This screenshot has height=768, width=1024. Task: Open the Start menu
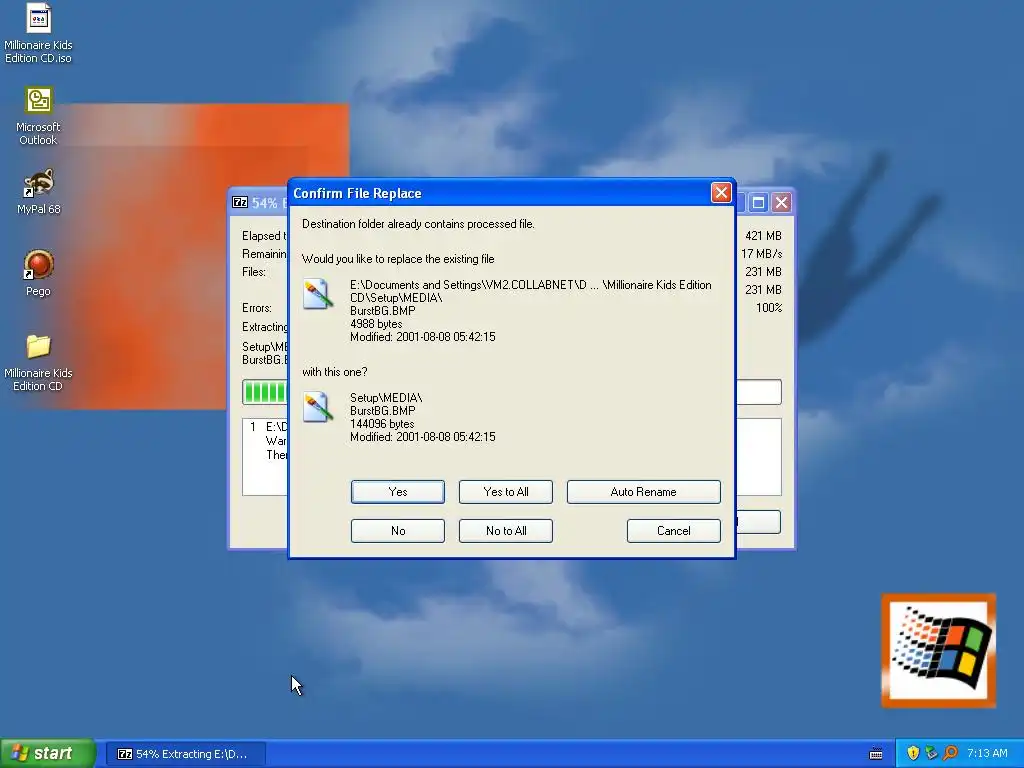pyautogui.click(x=48, y=753)
